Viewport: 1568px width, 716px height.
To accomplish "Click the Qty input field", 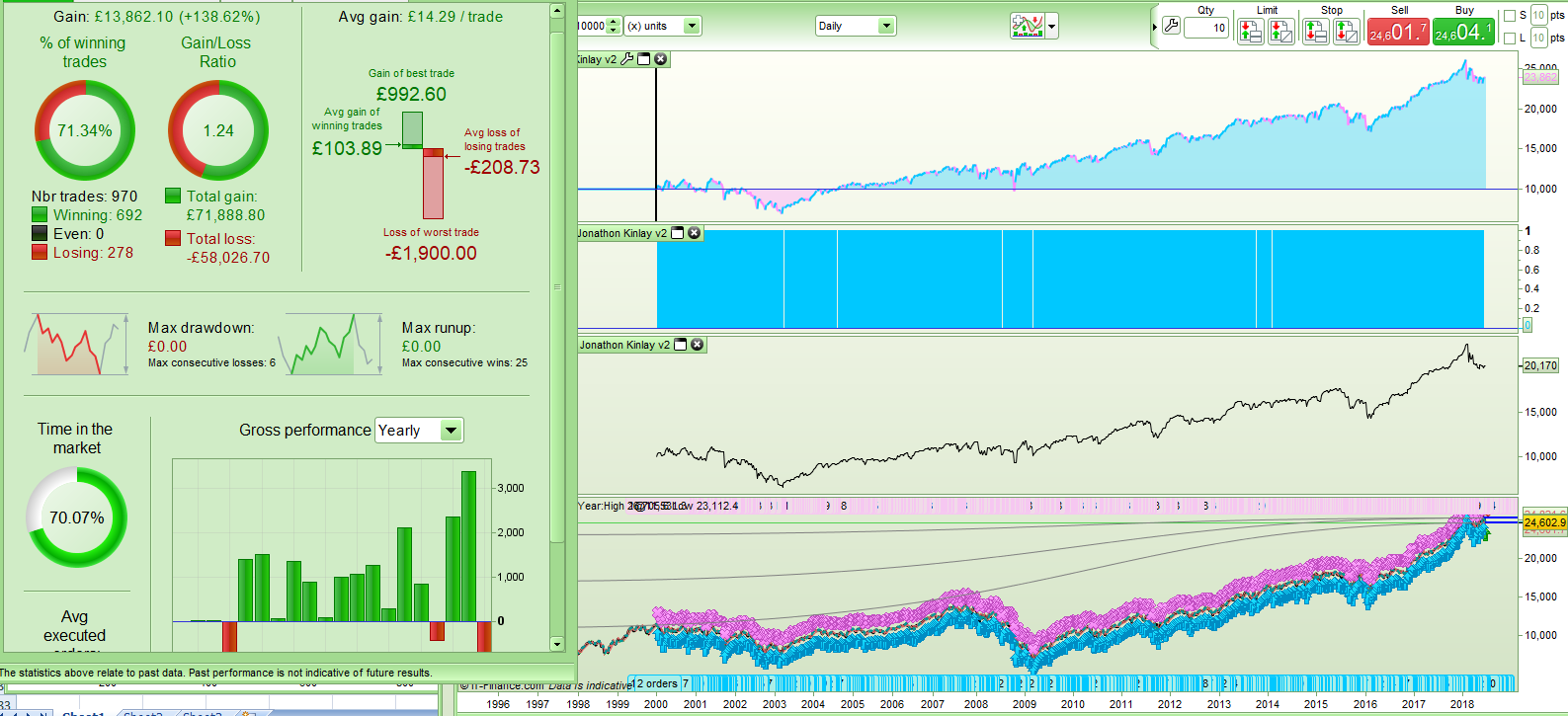I will click(1206, 28).
